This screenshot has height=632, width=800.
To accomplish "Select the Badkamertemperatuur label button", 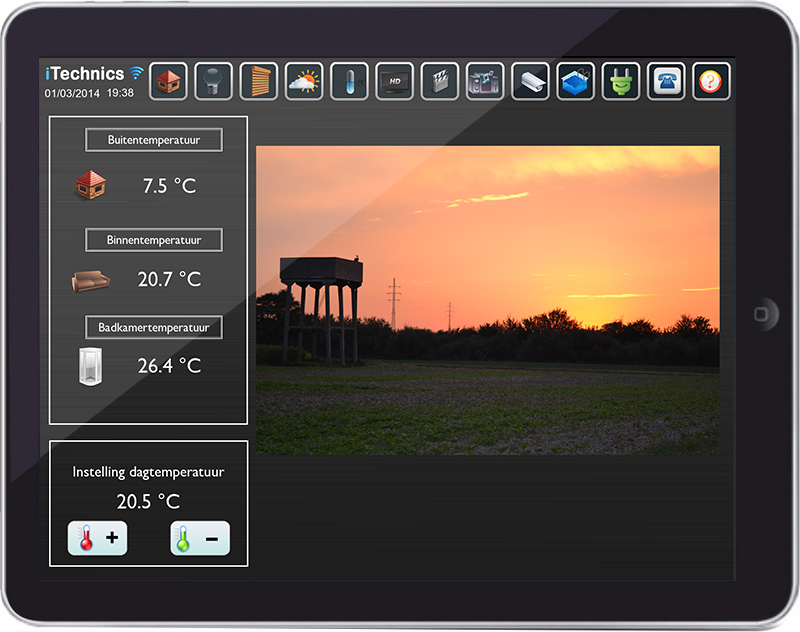I will pos(153,327).
